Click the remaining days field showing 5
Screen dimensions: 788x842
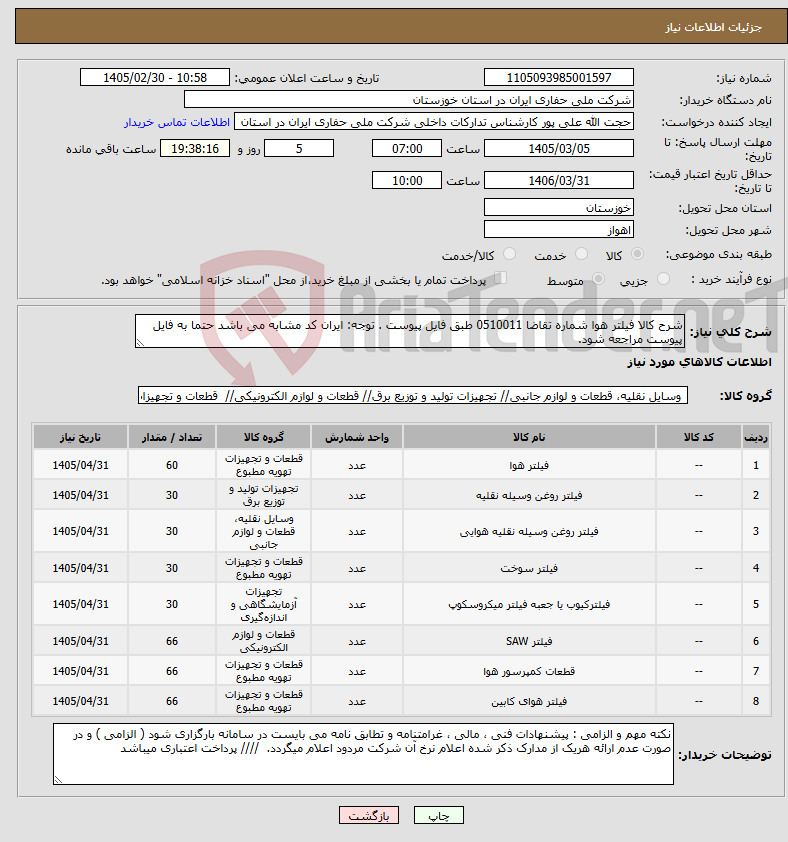pos(299,148)
